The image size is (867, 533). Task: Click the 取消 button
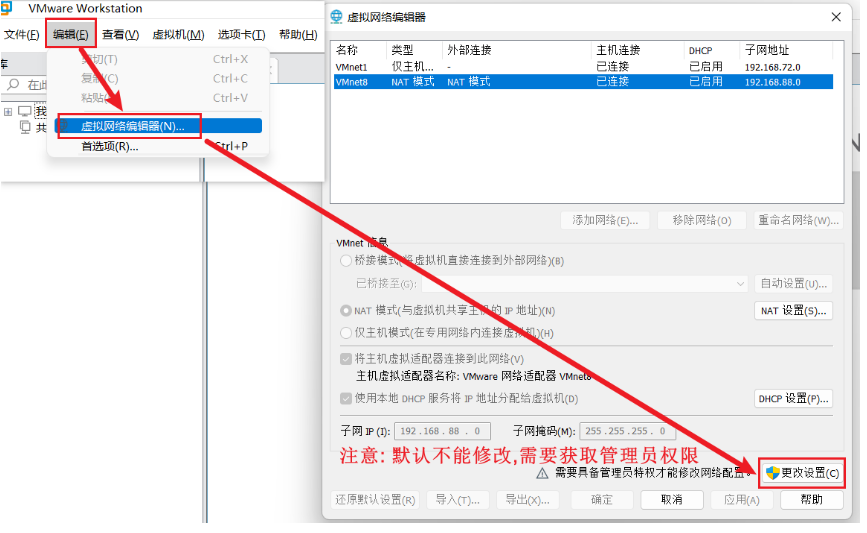click(x=672, y=500)
